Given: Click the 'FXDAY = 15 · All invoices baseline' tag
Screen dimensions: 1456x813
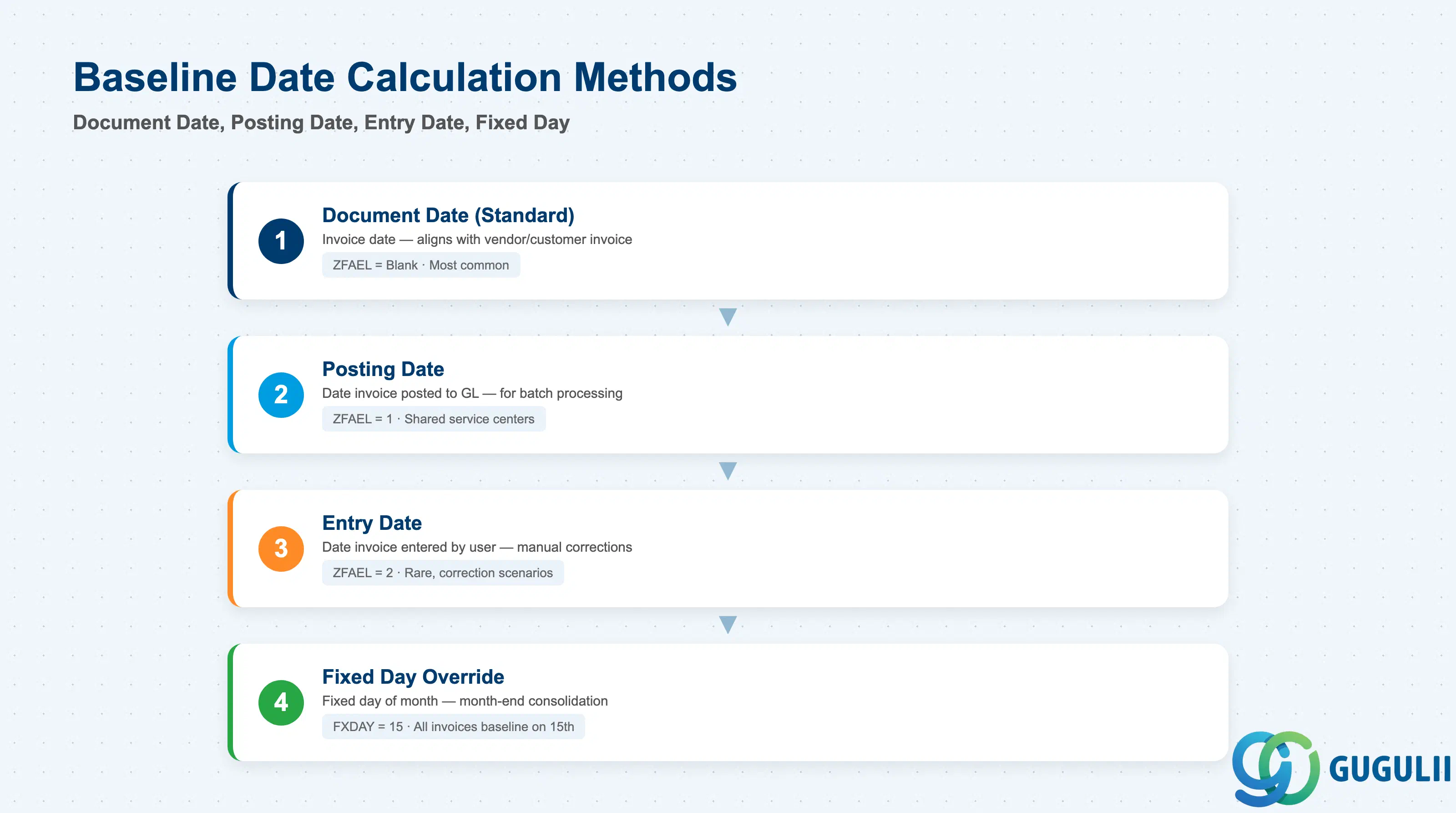Looking at the screenshot, I should [453, 726].
